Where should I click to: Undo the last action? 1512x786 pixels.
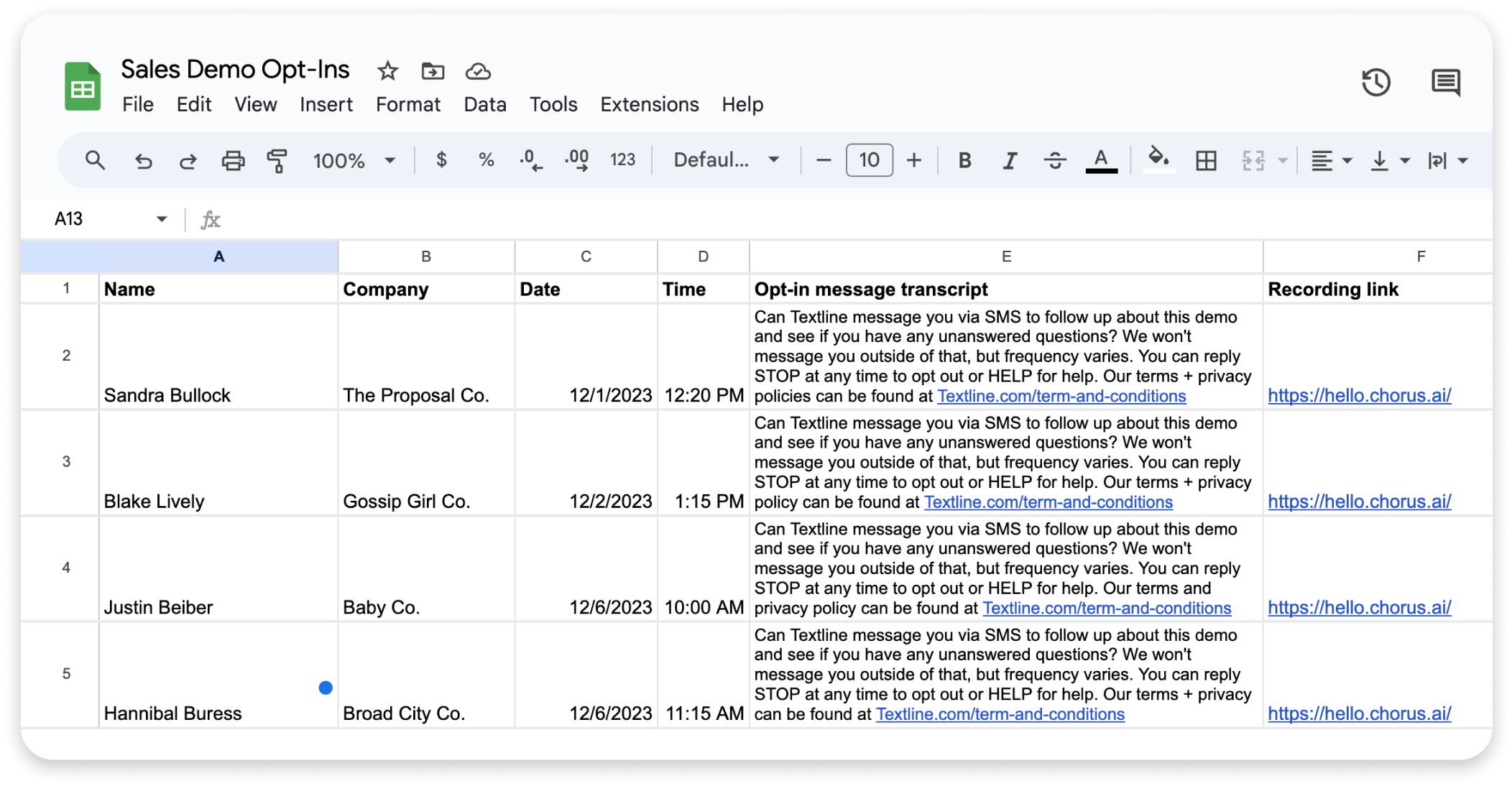tap(144, 159)
